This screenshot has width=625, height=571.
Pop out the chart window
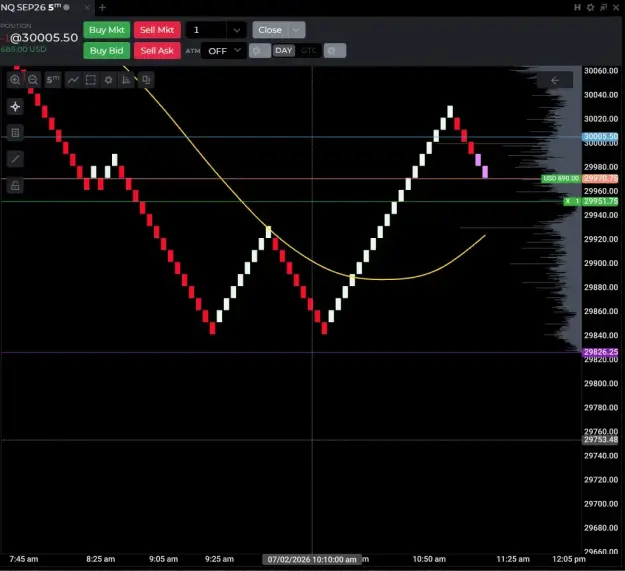pos(603,7)
